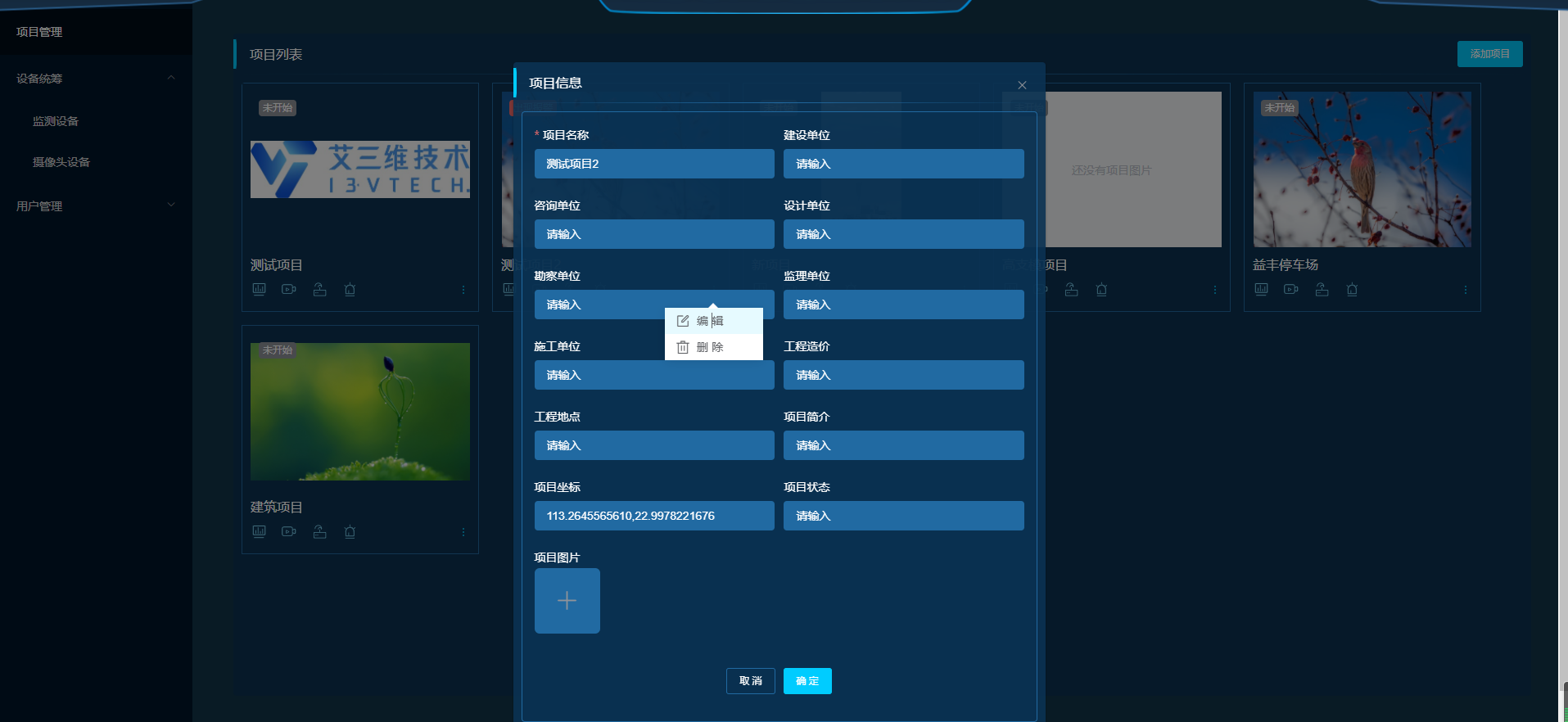Click the bird photo thumbnail on 益丰停车场
1568x722 pixels.
pos(1362,169)
